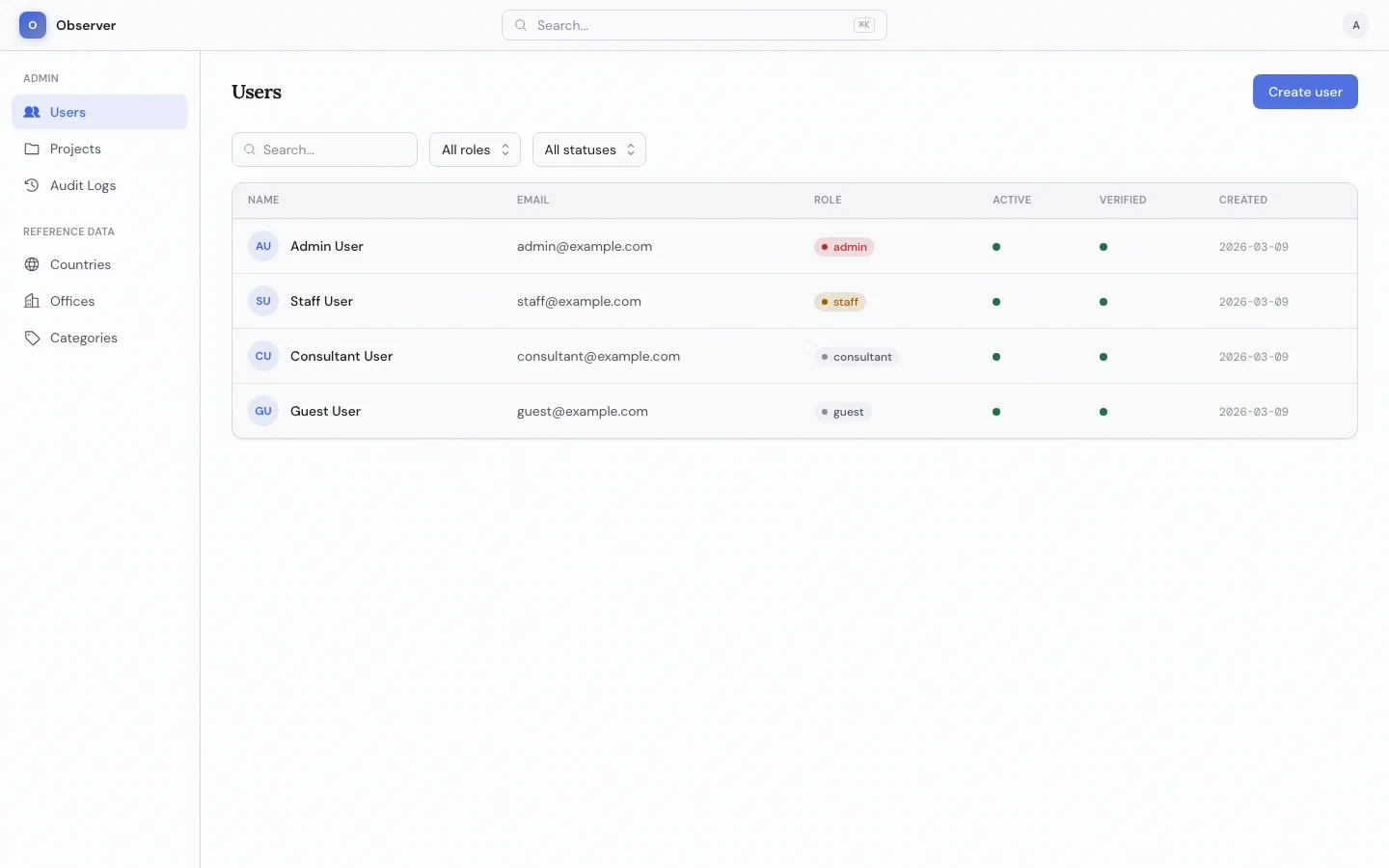
Task: Click the Audit Logs history icon
Action: pos(32,185)
